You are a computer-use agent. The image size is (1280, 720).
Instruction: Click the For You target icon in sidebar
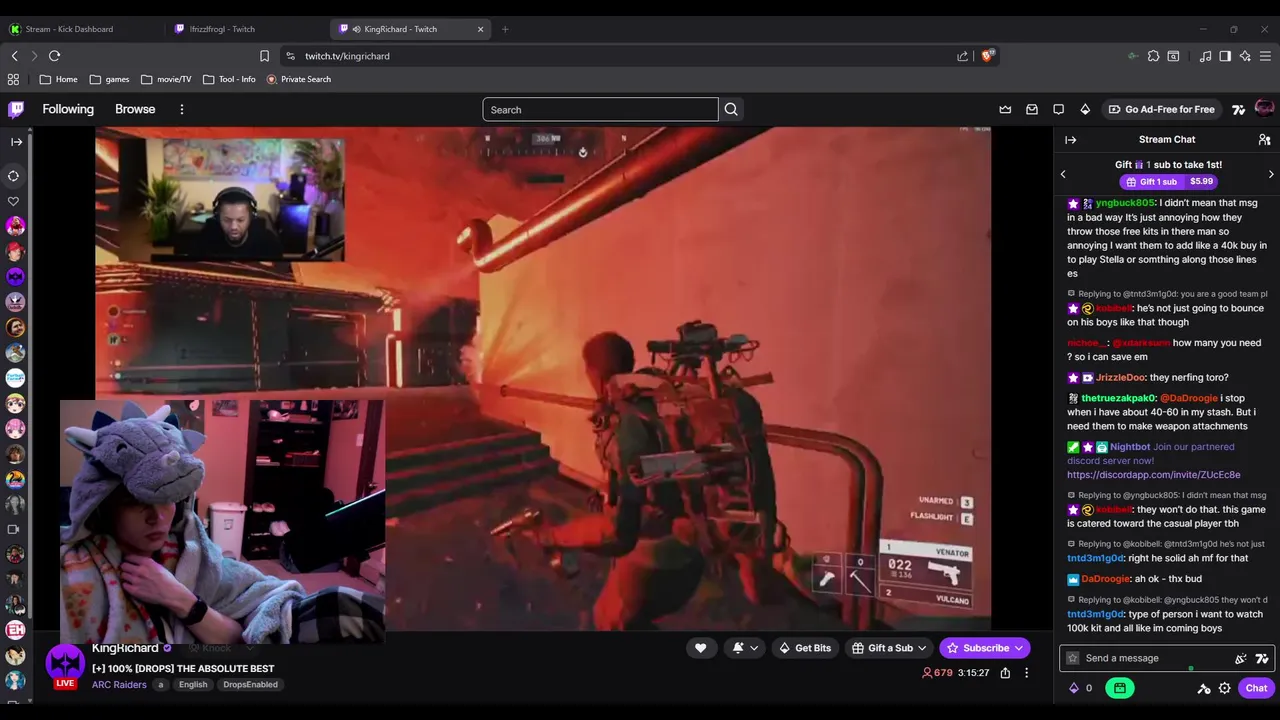[14, 176]
